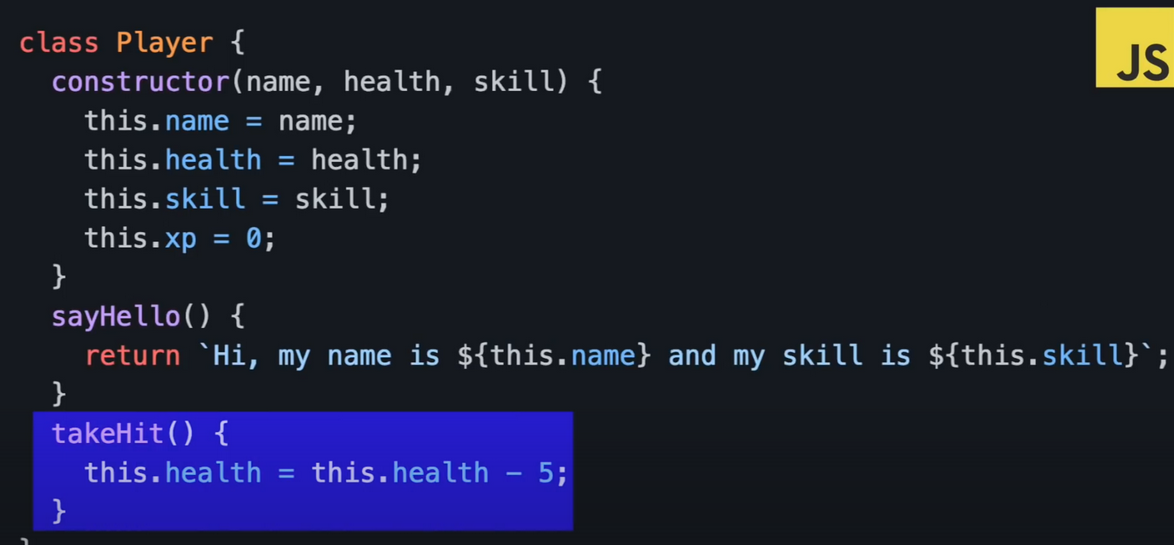Click the yellow JS logo badge

(x=1134, y=48)
